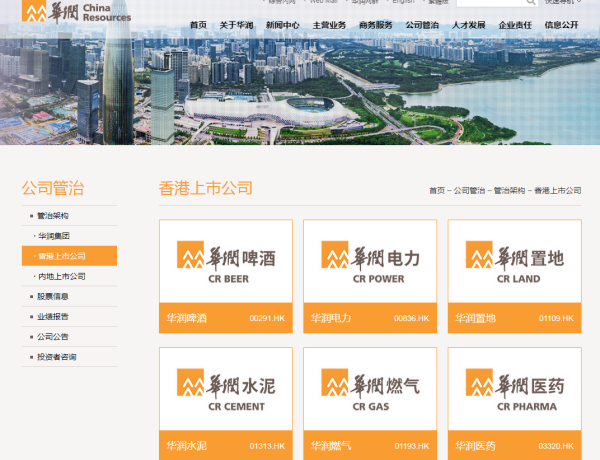
Task: Click the 华润电力 card caption
Action: (x=331, y=318)
